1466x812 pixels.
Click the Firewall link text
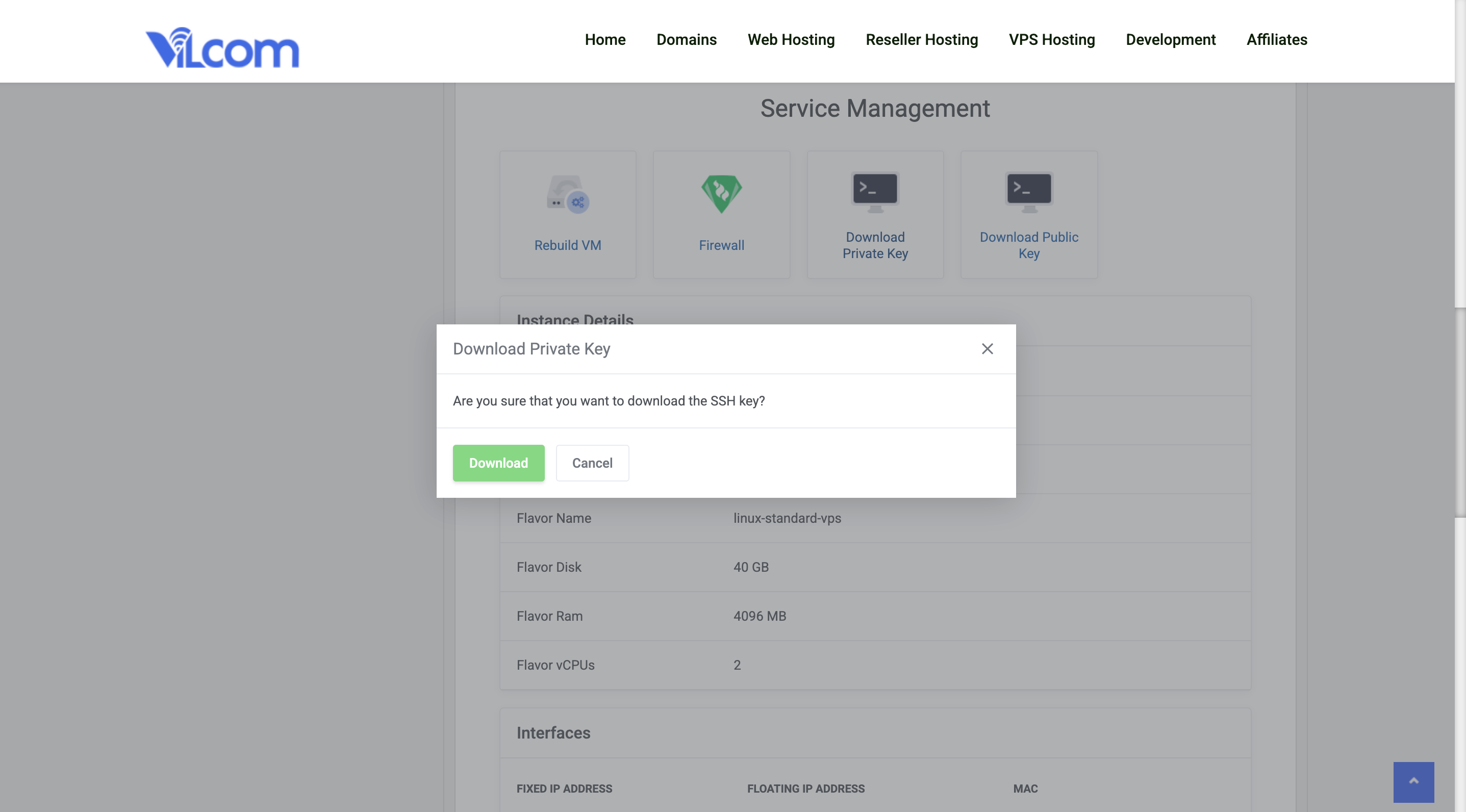click(721, 245)
